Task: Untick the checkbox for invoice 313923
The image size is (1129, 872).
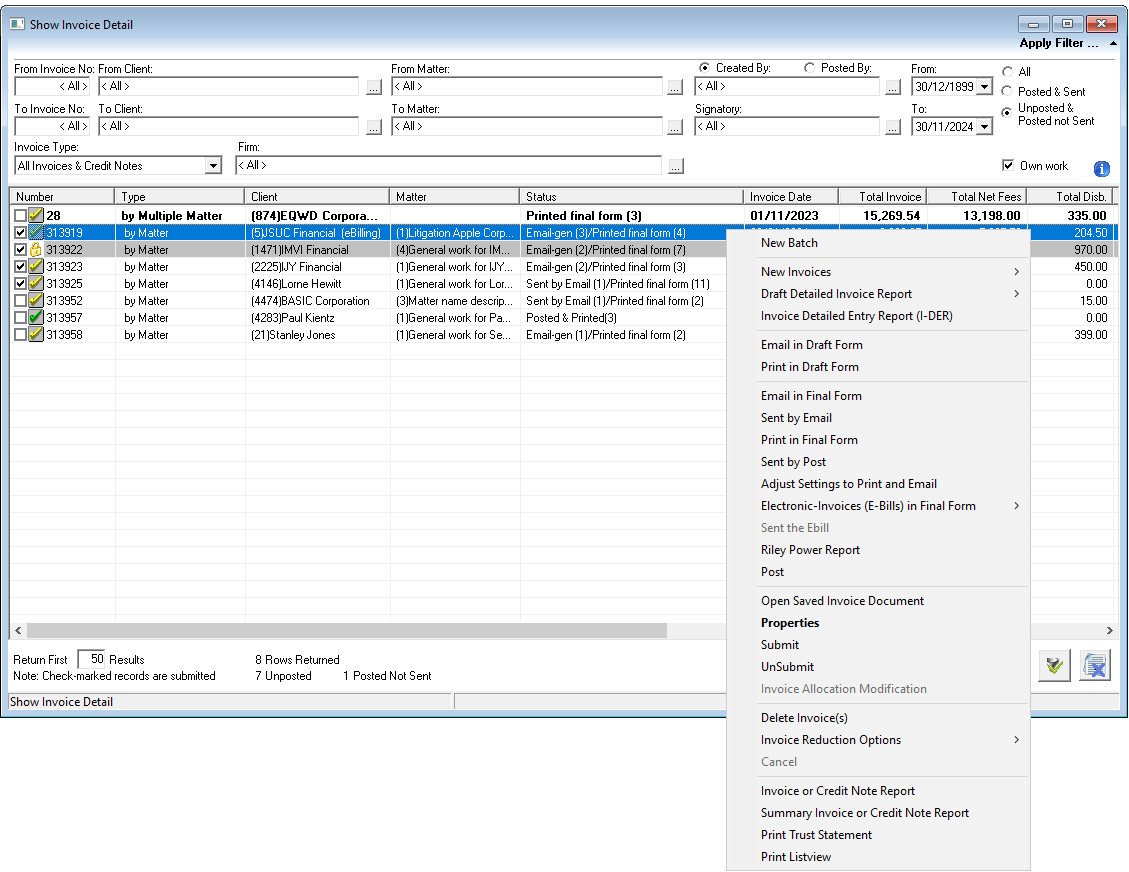Action: coord(20,266)
